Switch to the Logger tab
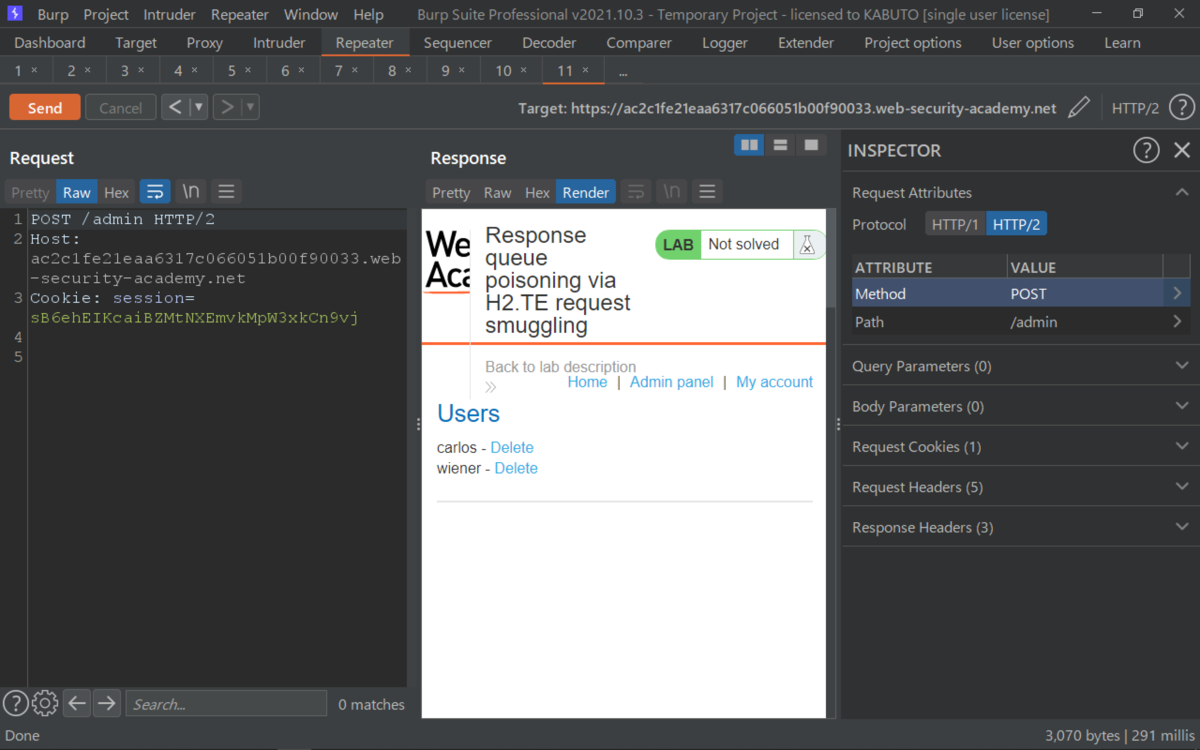This screenshot has width=1200, height=750. (725, 43)
